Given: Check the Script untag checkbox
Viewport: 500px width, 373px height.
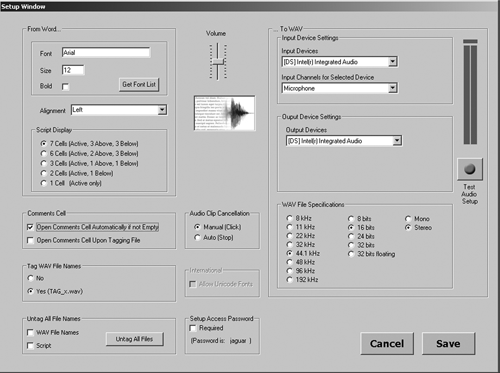Looking at the screenshot, I should click(30, 346).
